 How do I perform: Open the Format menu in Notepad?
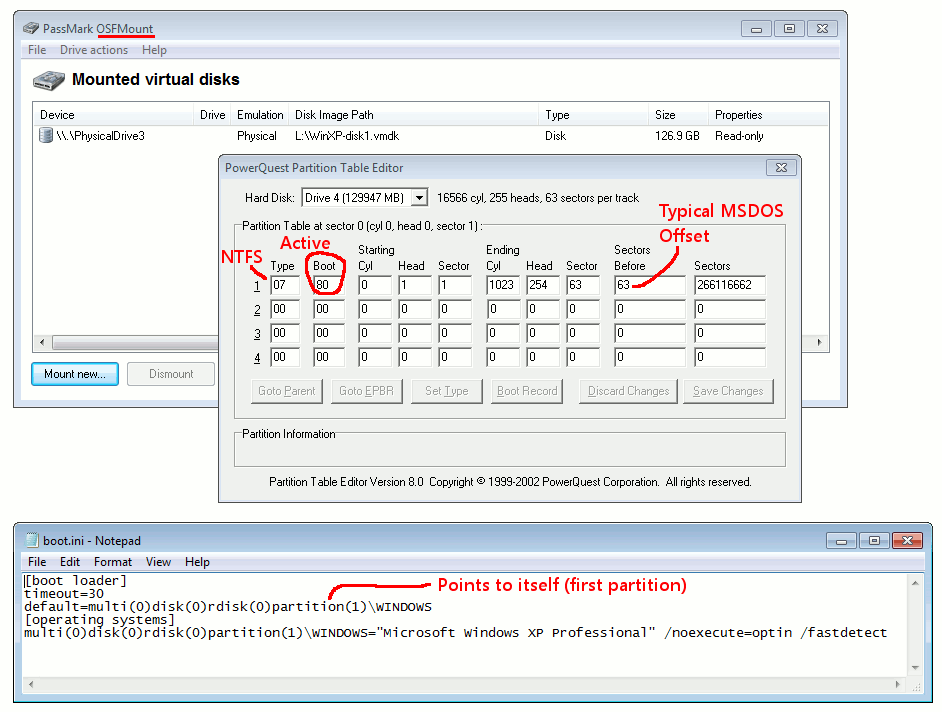pyautogui.click(x=112, y=562)
